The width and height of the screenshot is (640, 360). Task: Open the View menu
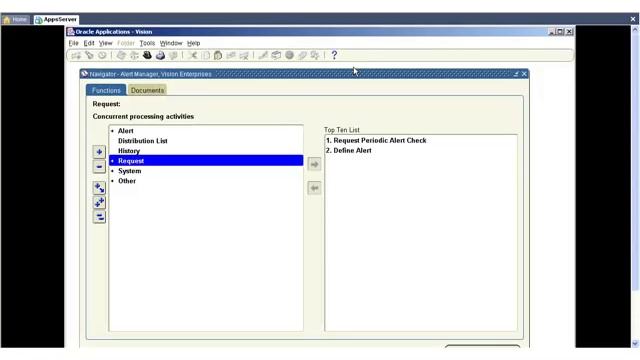point(105,43)
